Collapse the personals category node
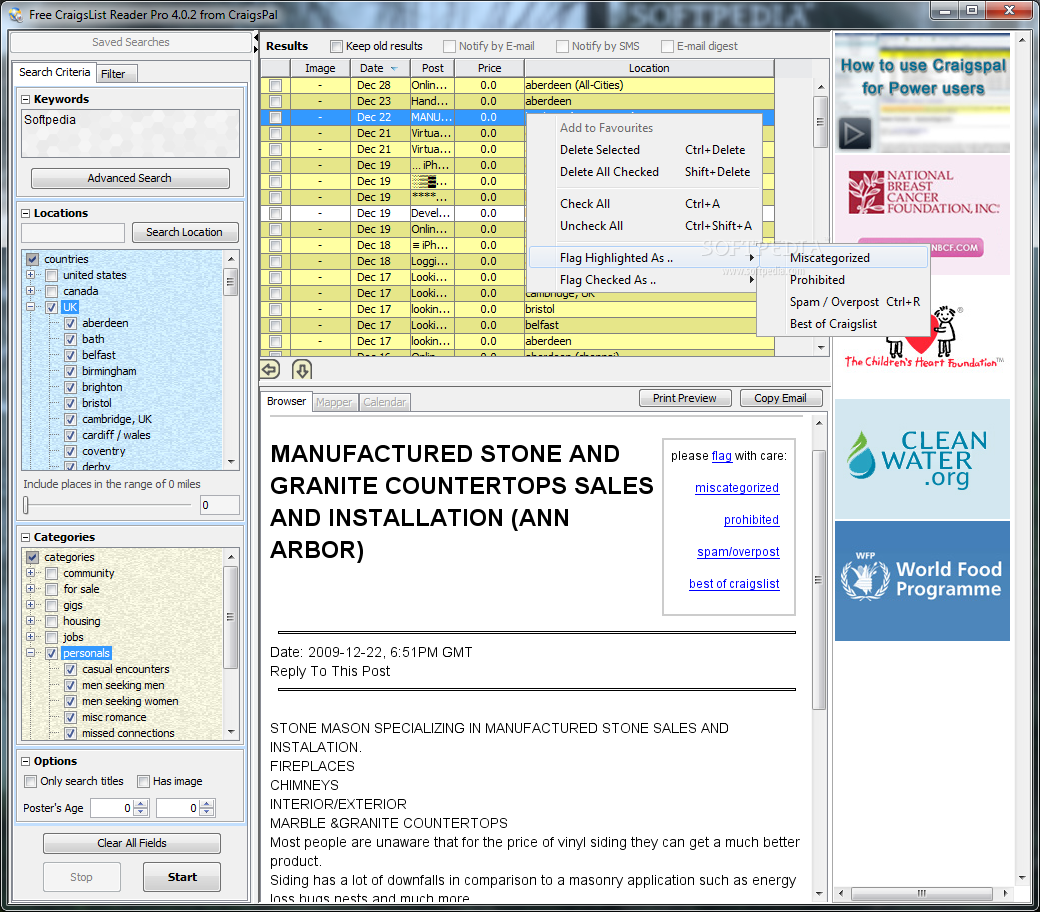The width and height of the screenshot is (1040, 912). (31, 653)
